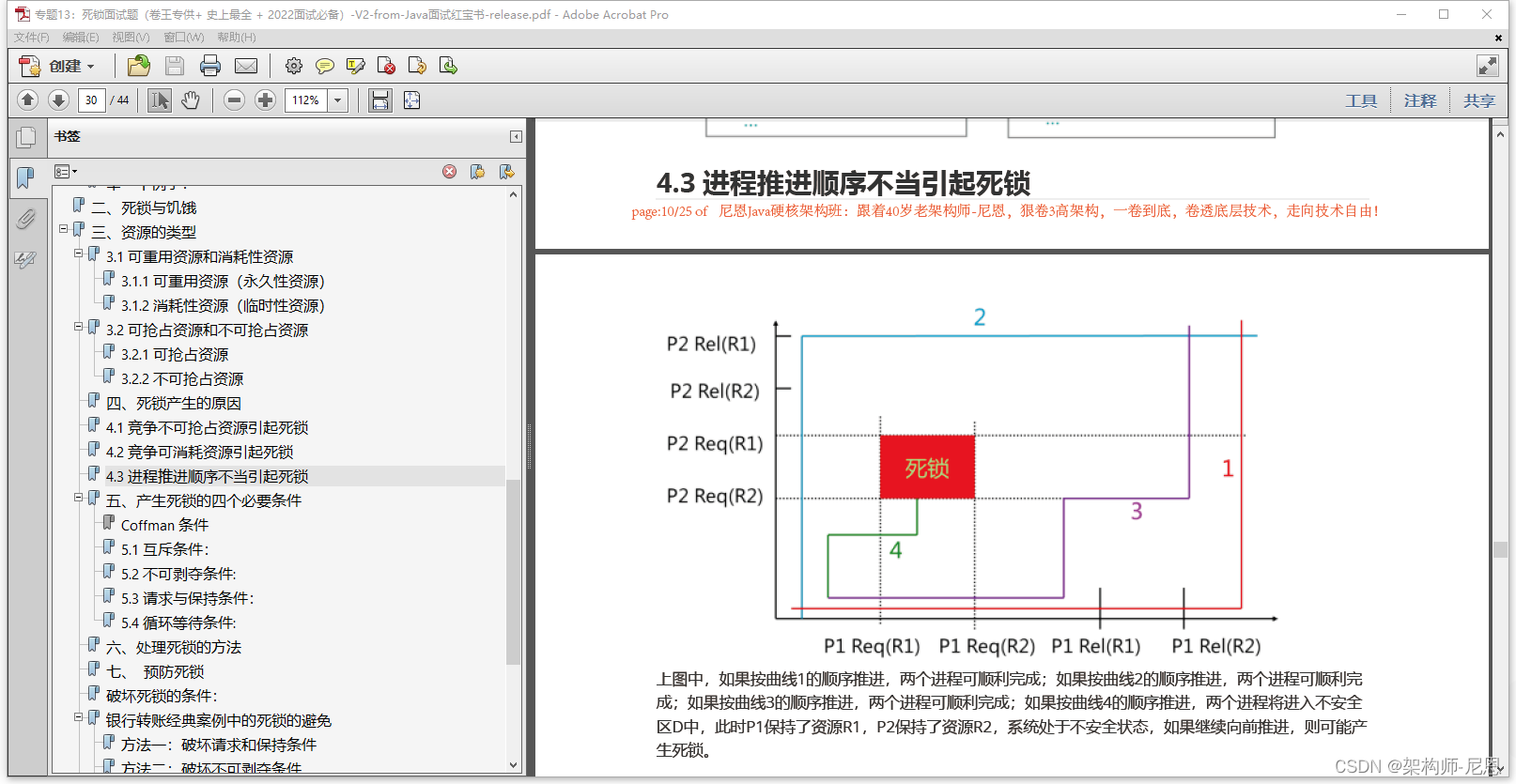Open the 工具 panel
The width and height of the screenshot is (1516, 784).
pos(1361,100)
